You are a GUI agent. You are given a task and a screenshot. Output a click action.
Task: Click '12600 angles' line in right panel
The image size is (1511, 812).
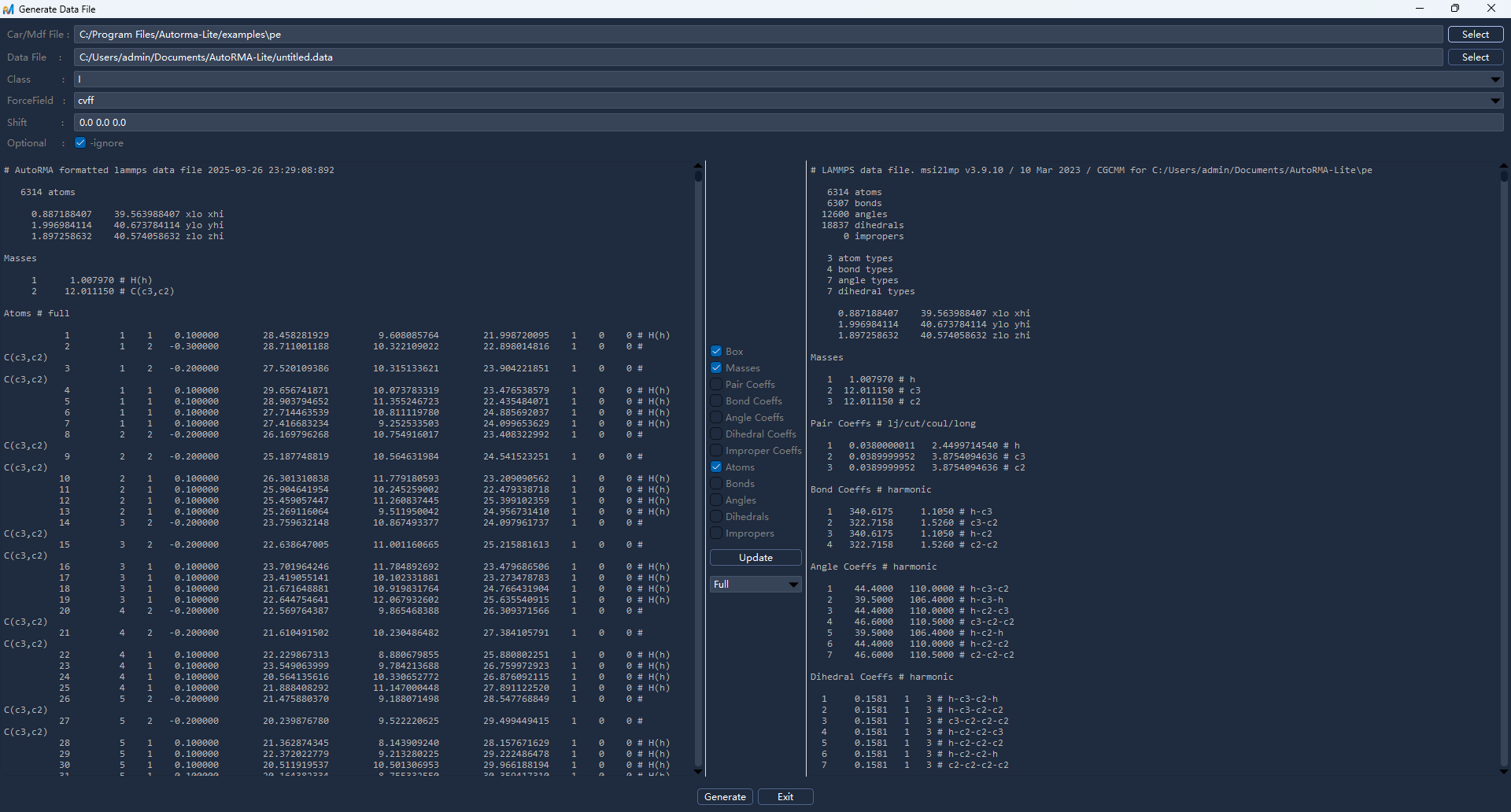855,214
